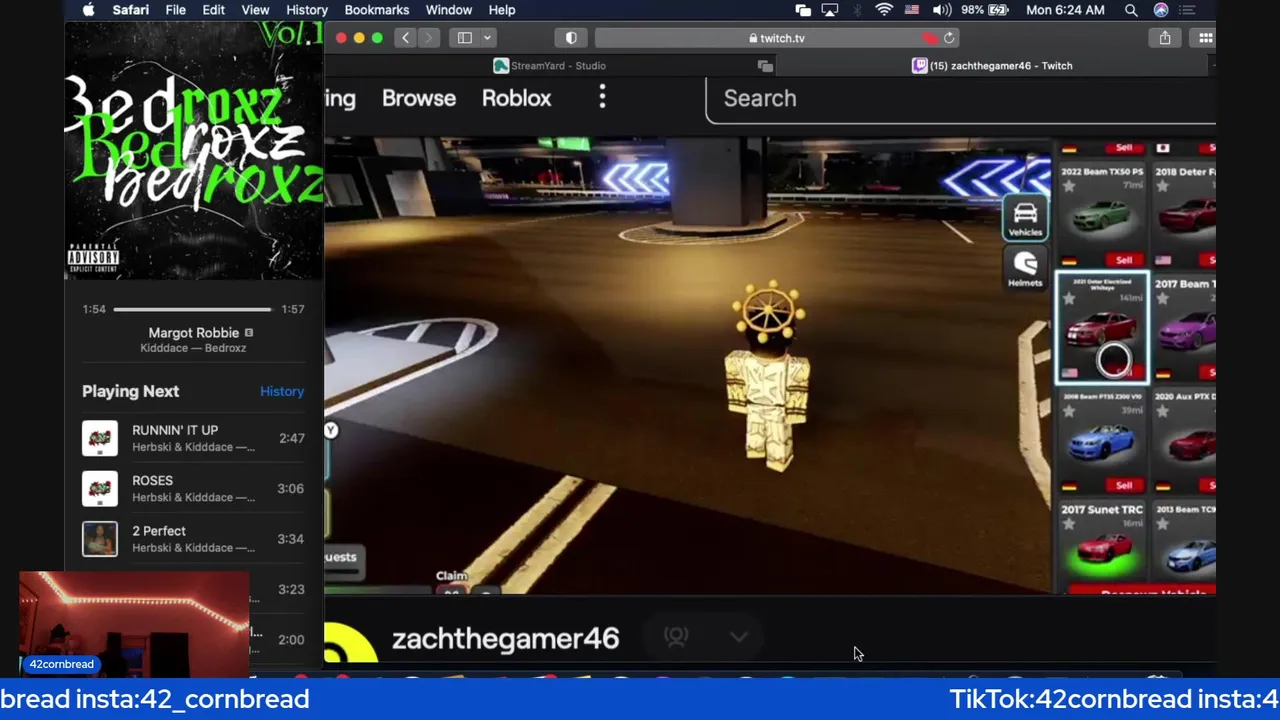Screen dimensions: 1280x720
Task: Show Safari tab overview grid
Action: tap(1205, 38)
